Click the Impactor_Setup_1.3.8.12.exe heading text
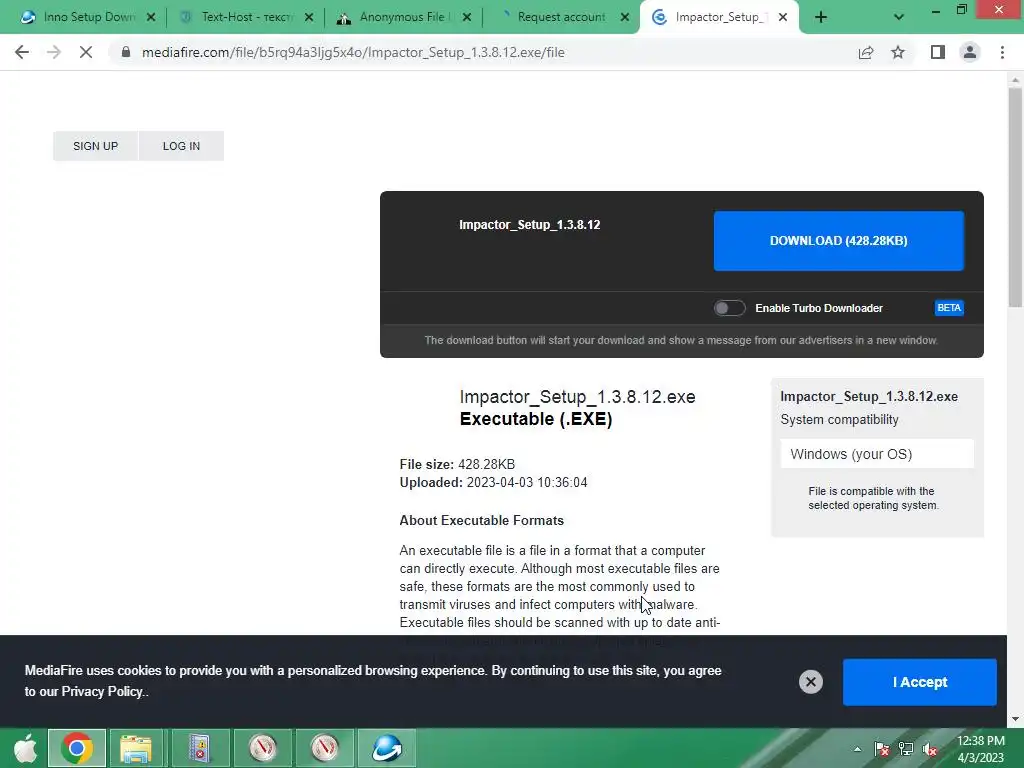Viewport: 1024px width, 768px height. [577, 397]
